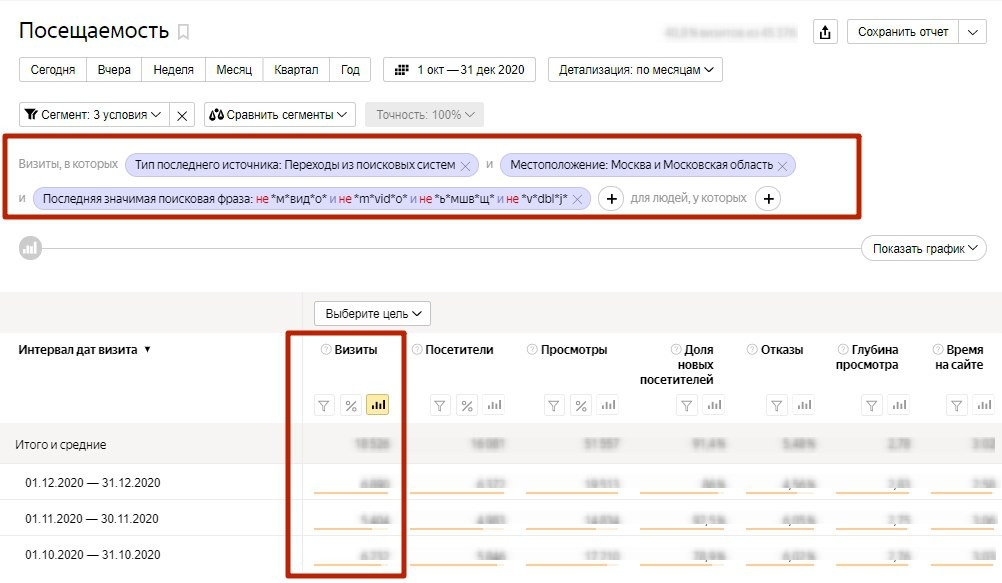Open the Детализация по месяцам dropdown
Viewport: 1002px width, 583px height.
coord(635,70)
